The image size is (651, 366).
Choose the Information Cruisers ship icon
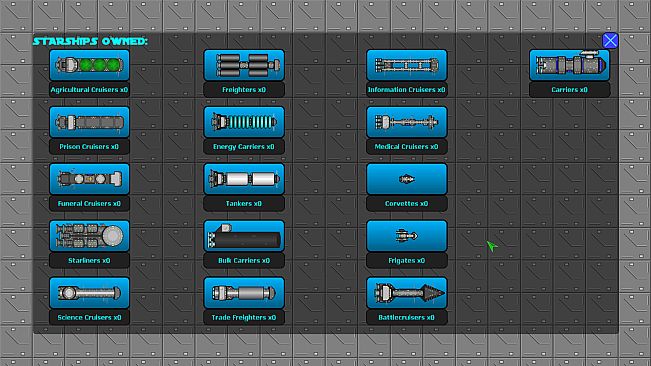pyautogui.click(x=407, y=65)
